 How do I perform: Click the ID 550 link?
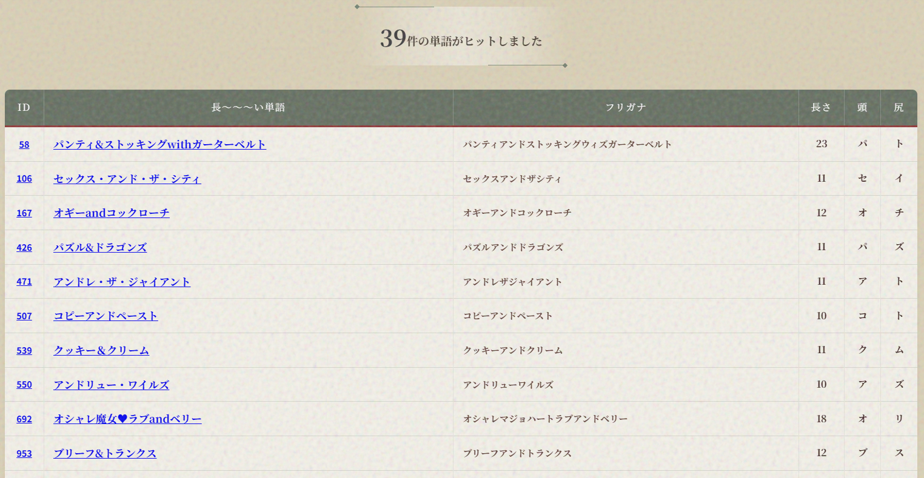click(24, 385)
